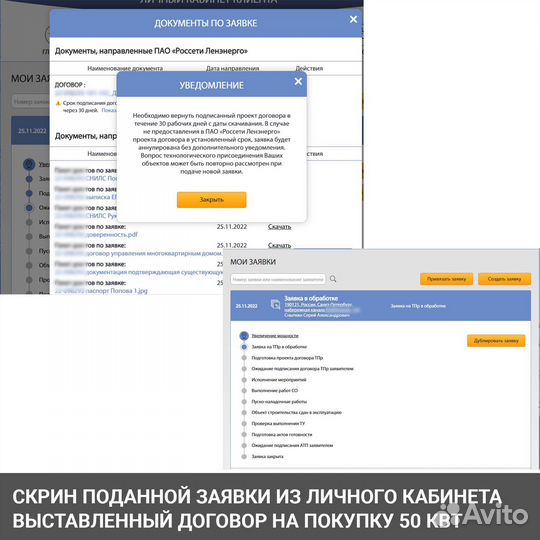Open the Заявка в обработке header
The image size is (540, 540).
point(311,298)
